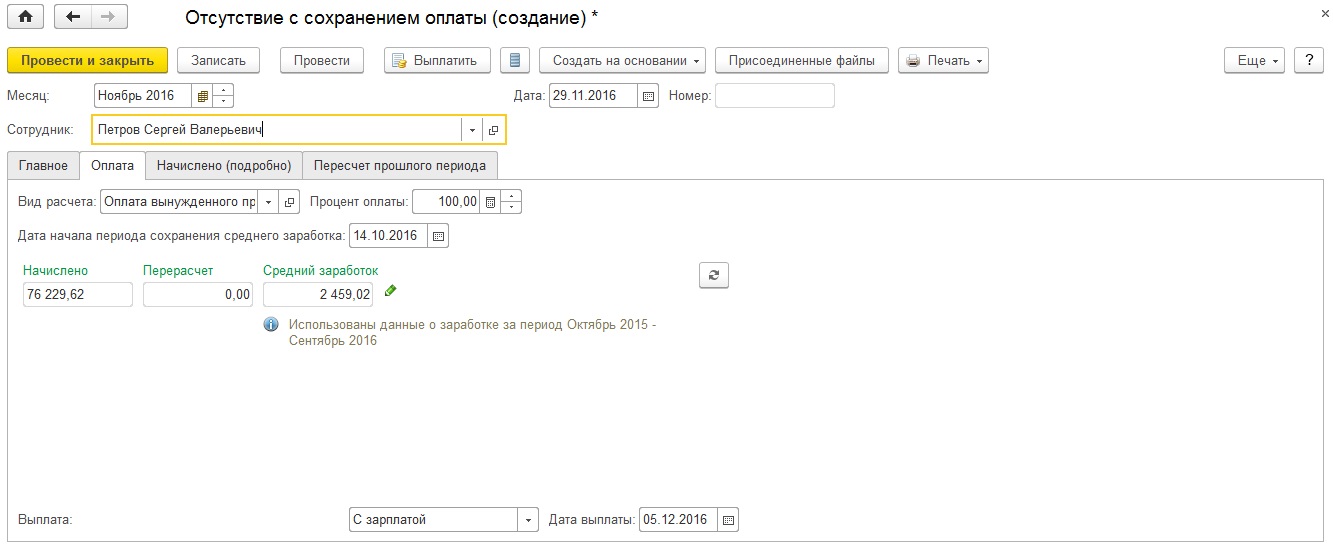This screenshot has height=549, width=1333.
Task: Expand the Вид расчета dropdown
Action: pyautogui.click(x=268, y=202)
